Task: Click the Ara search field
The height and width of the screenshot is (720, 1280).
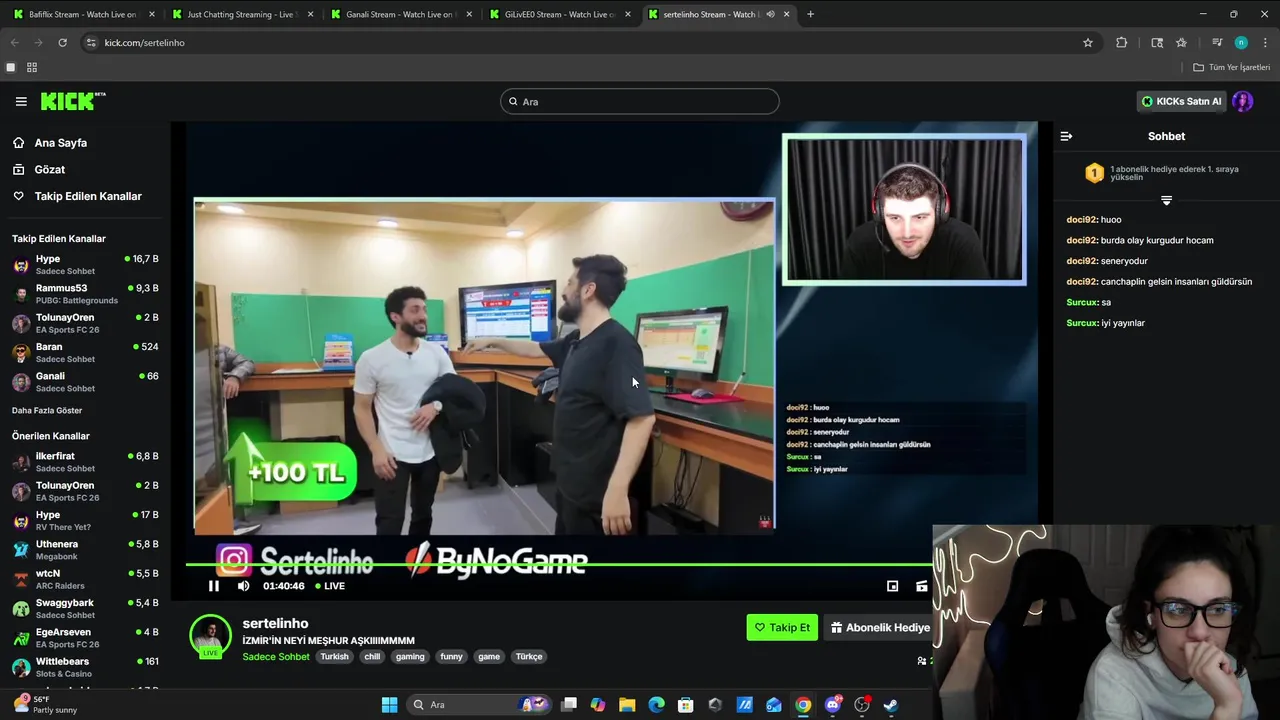Action: tap(640, 101)
